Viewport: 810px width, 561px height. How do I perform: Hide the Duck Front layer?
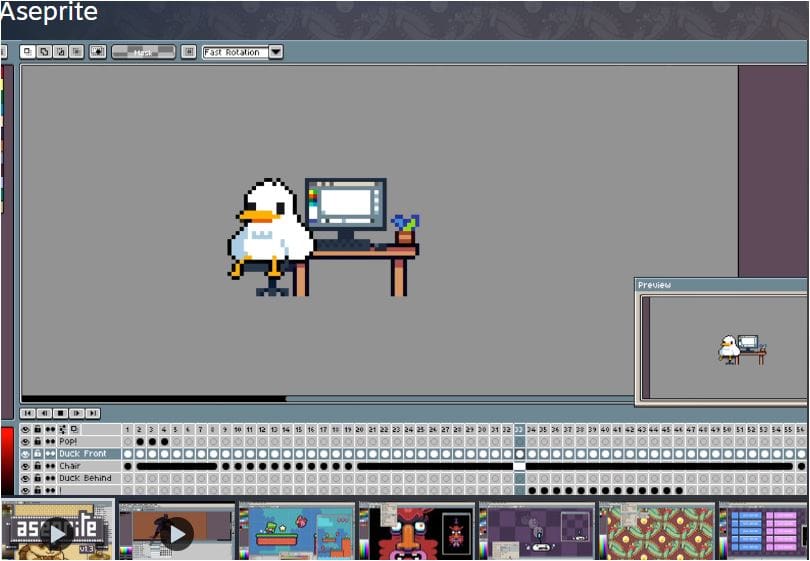[25, 454]
